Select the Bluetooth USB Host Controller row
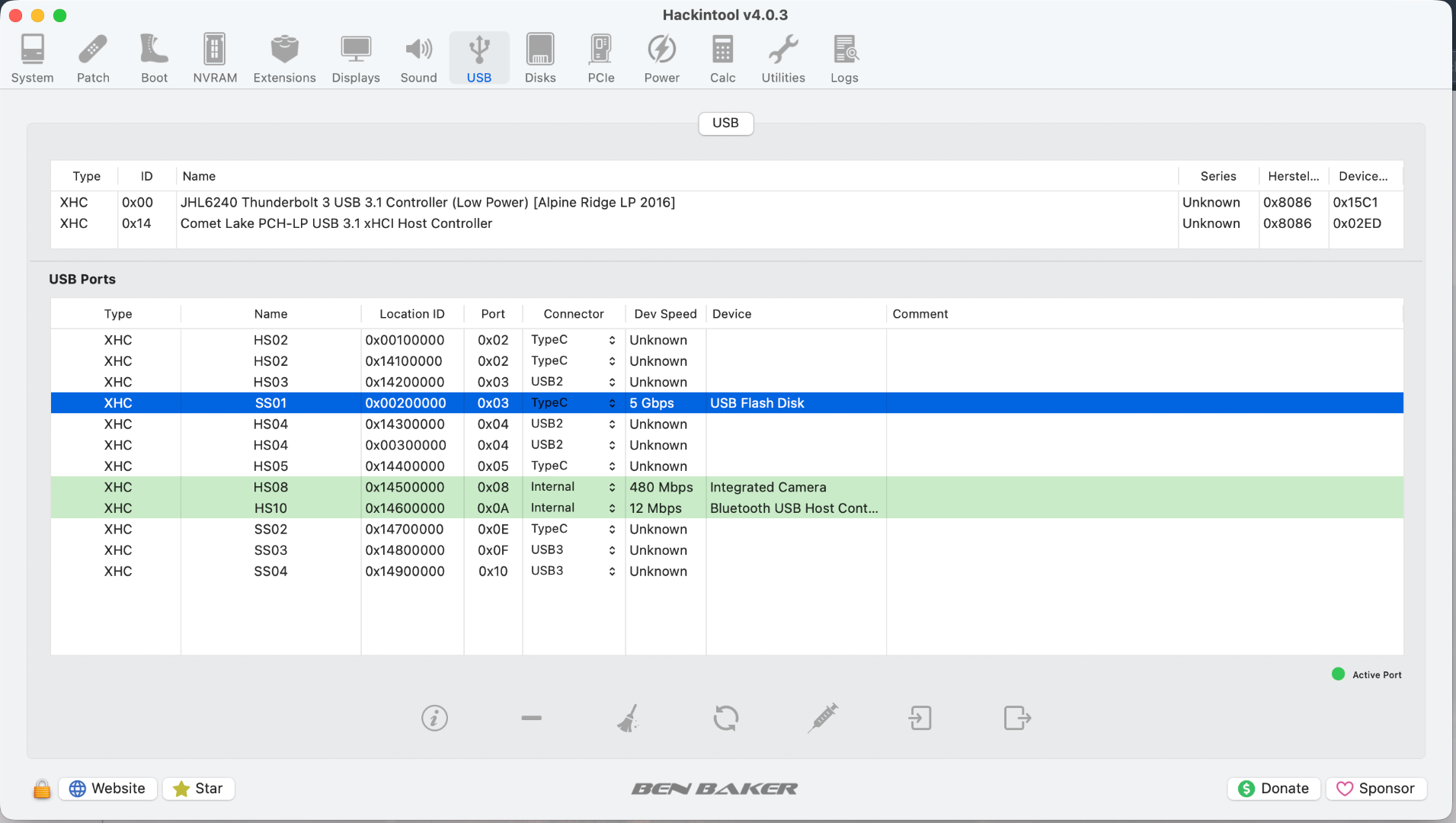1456x823 pixels. [793, 508]
